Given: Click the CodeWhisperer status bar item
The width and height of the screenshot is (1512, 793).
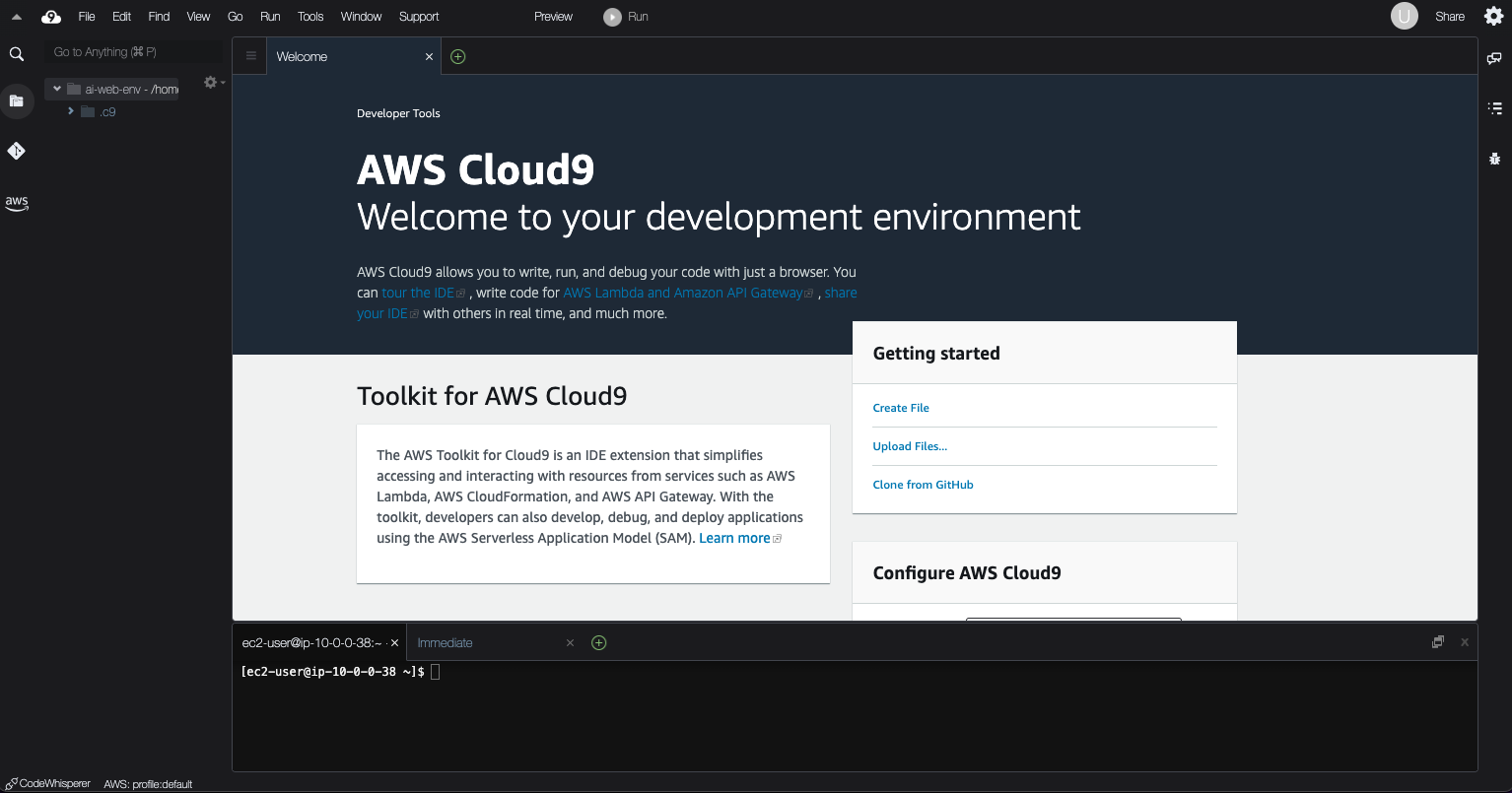Looking at the screenshot, I should (48, 784).
